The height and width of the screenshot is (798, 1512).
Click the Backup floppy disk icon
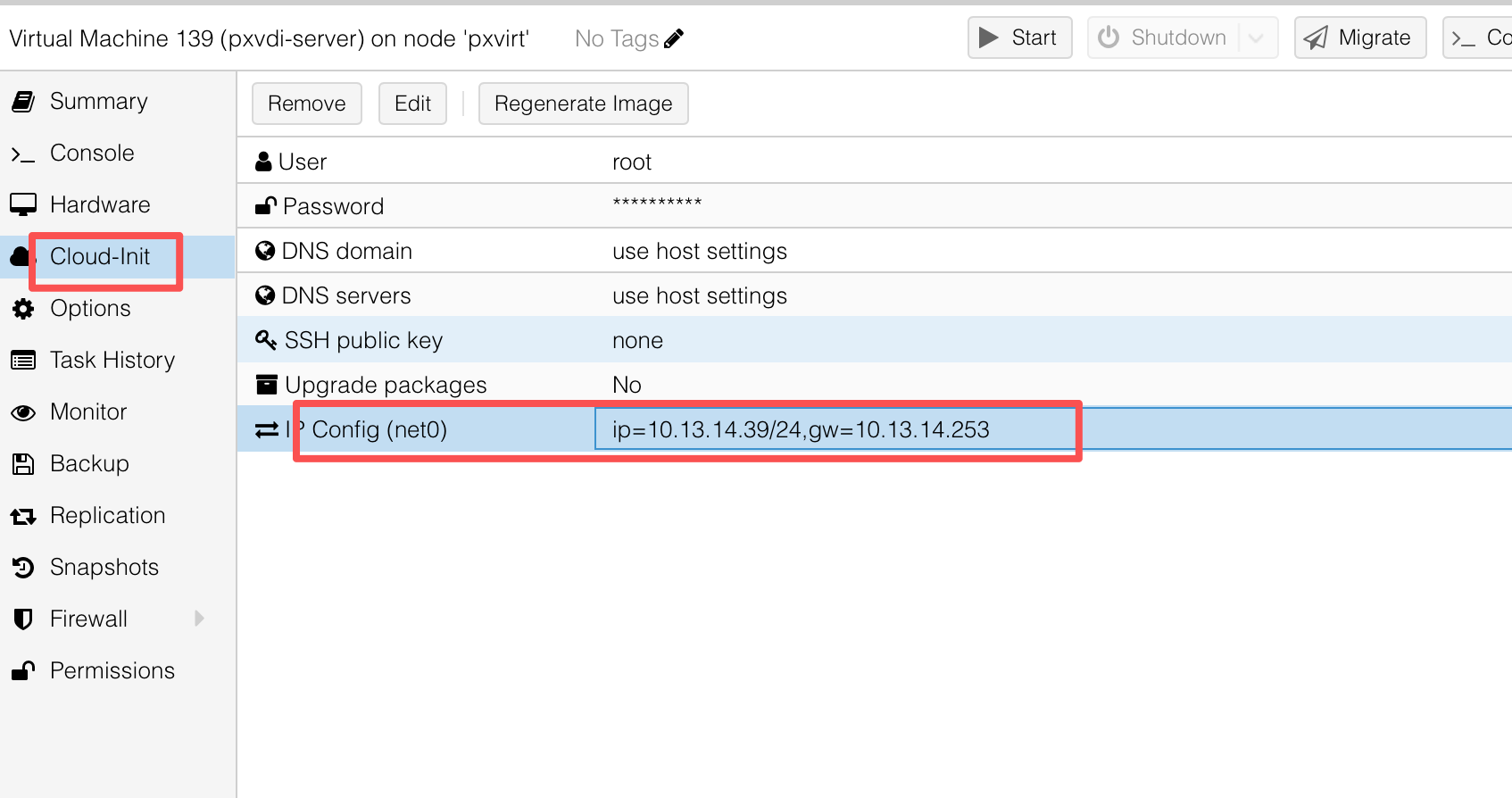click(23, 464)
